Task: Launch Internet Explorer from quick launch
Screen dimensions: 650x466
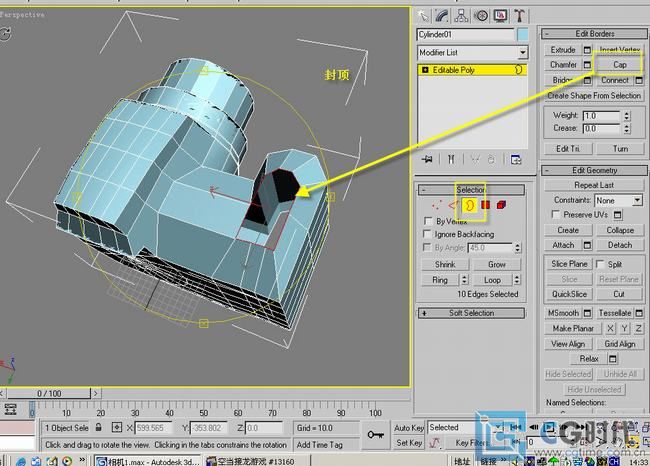Action: coord(21,461)
